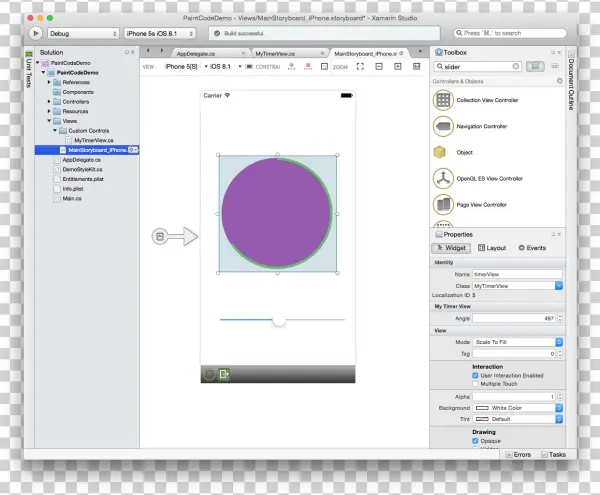
Task: Click the Run play button
Action: click(36, 33)
